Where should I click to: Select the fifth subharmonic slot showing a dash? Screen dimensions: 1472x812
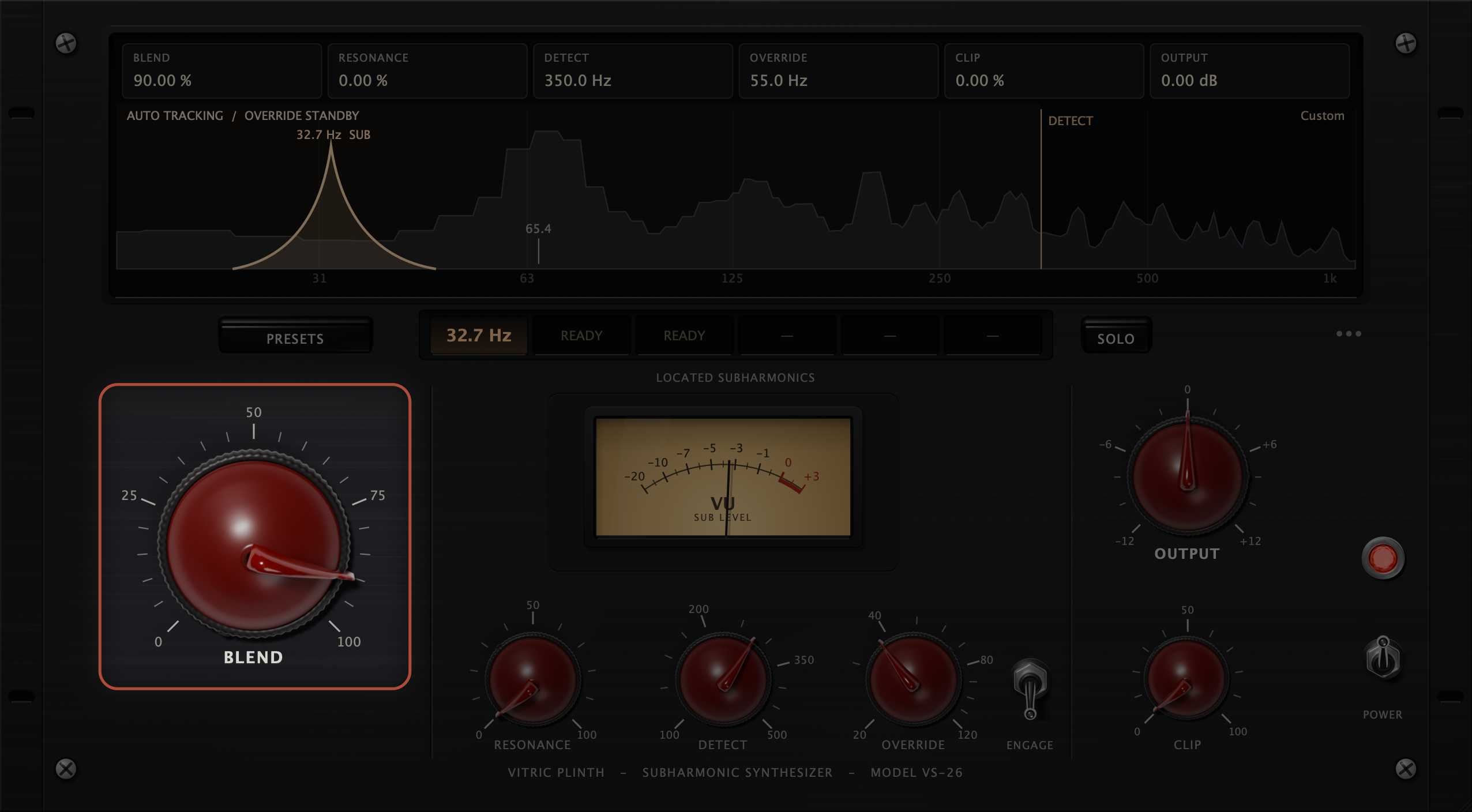point(889,335)
